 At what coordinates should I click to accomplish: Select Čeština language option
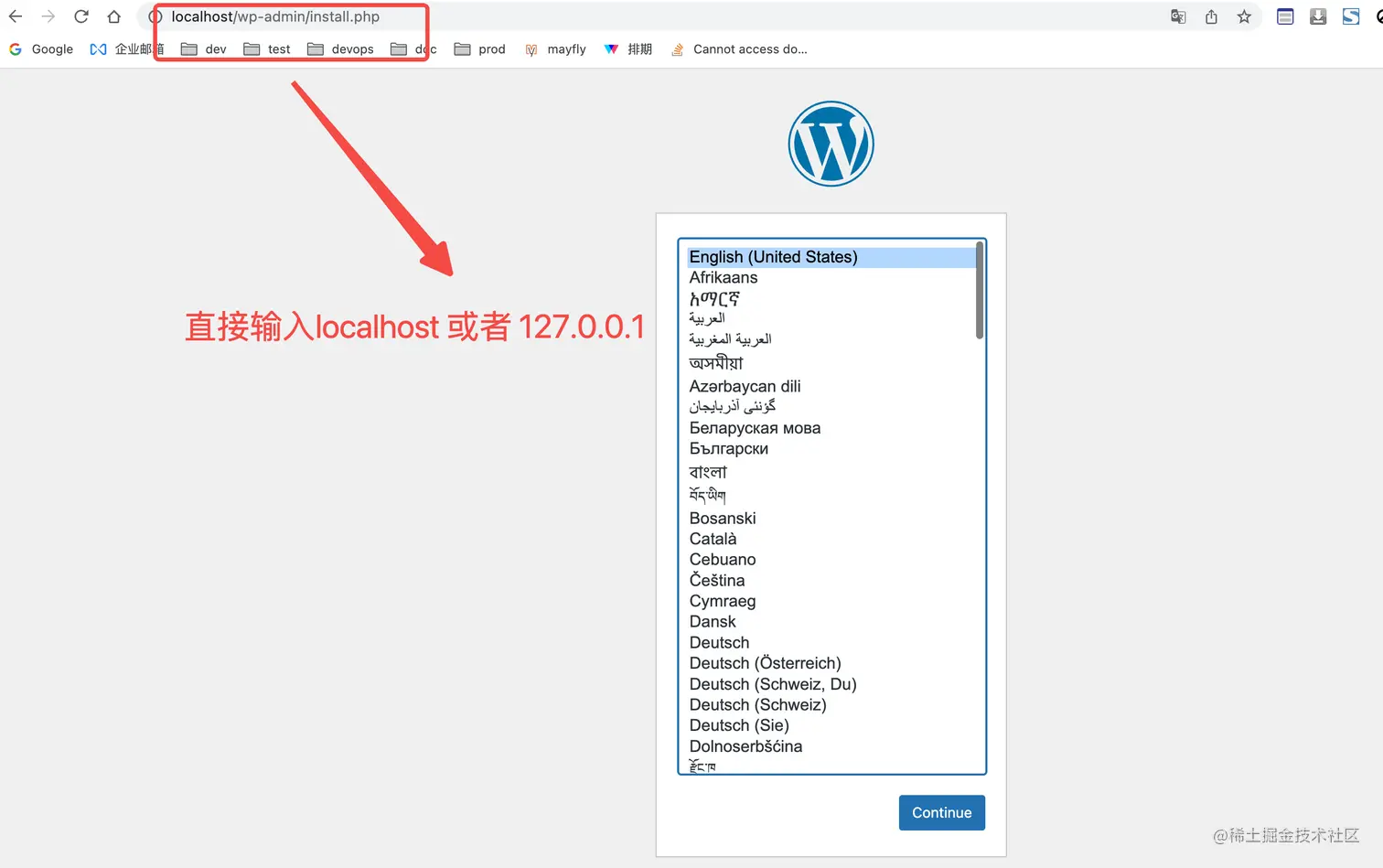click(x=831, y=580)
